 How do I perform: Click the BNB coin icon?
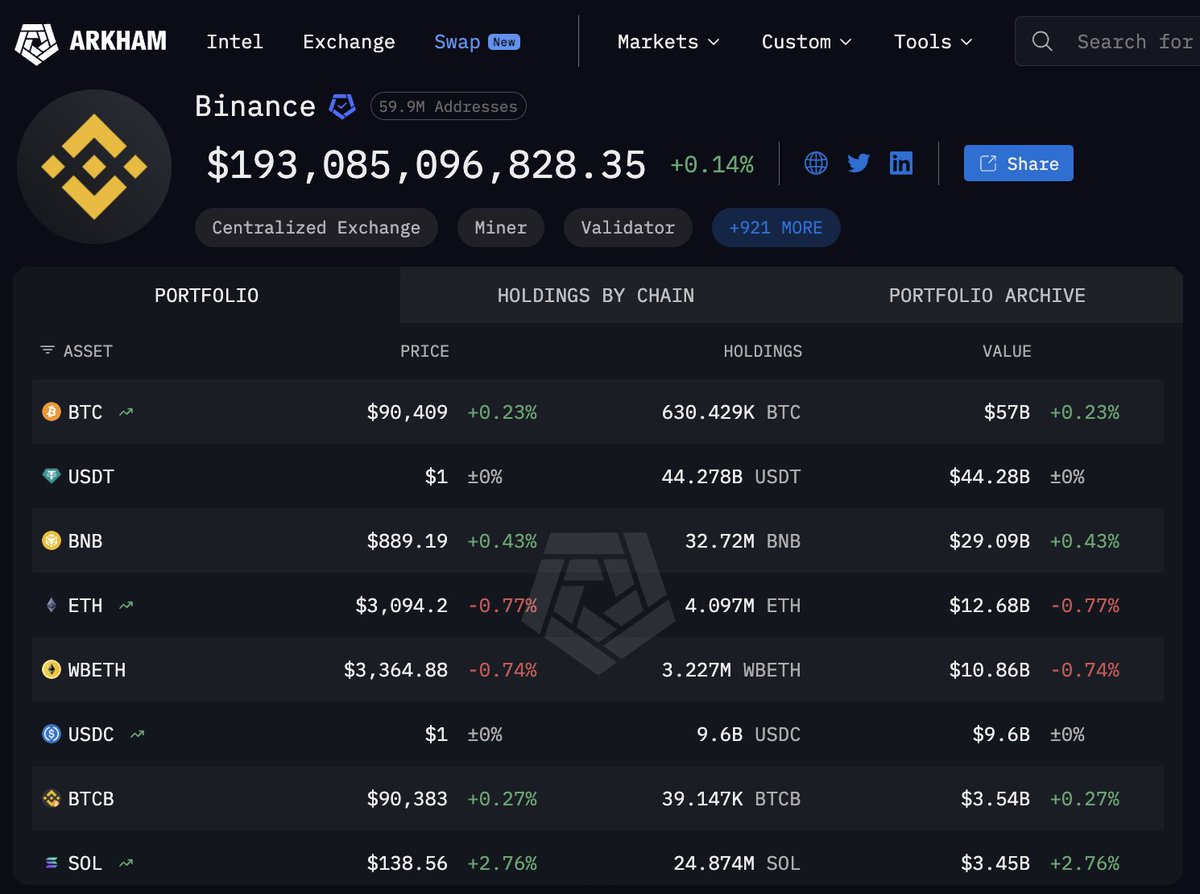pos(51,541)
